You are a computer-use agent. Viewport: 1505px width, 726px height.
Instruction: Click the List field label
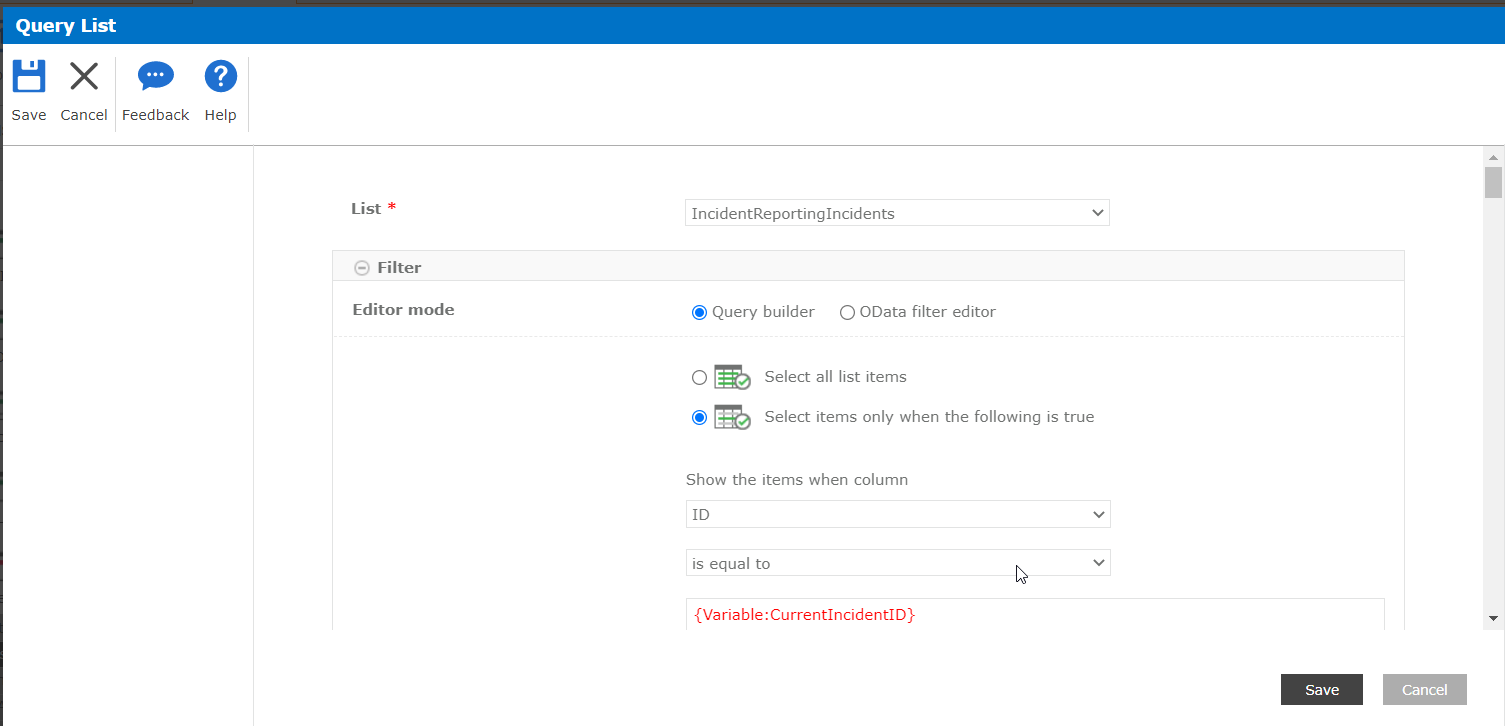pos(366,209)
